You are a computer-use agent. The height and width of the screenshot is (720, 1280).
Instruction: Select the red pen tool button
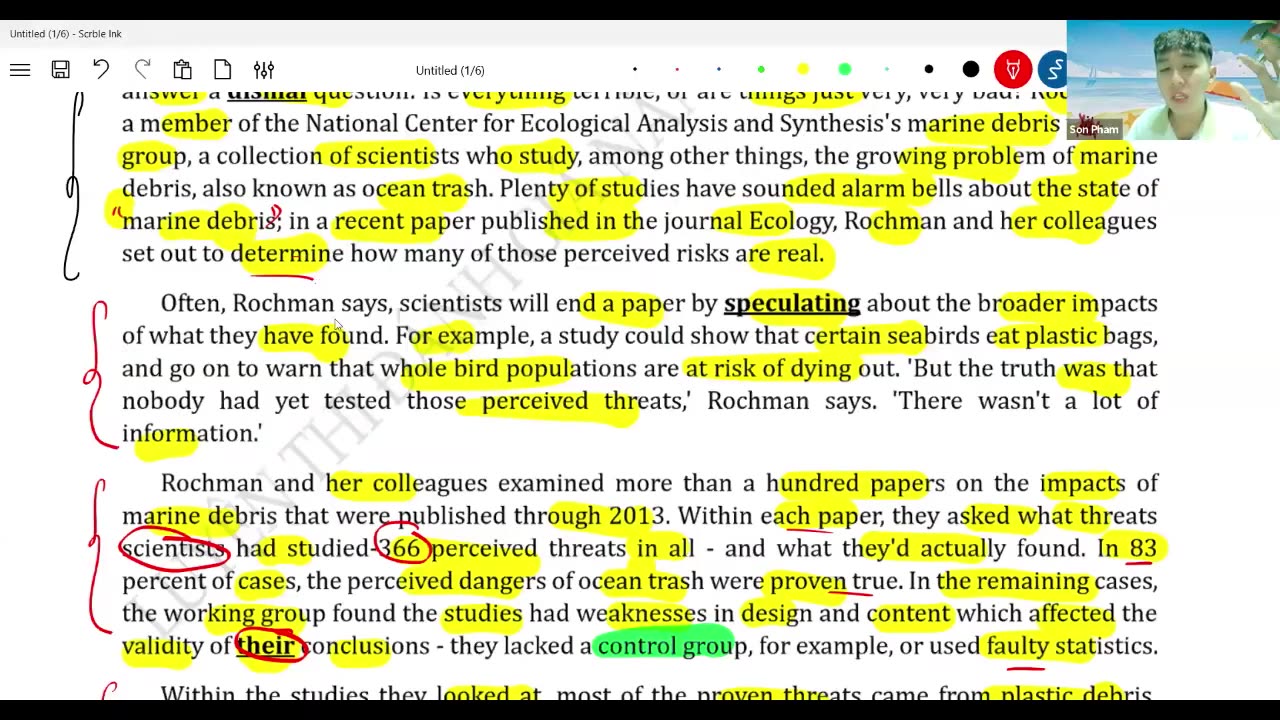pos(1013,70)
